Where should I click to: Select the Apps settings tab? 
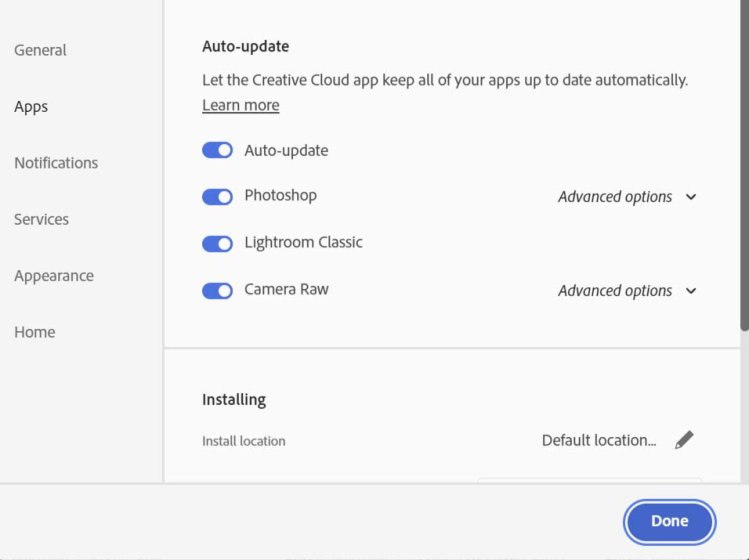pyautogui.click(x=31, y=107)
